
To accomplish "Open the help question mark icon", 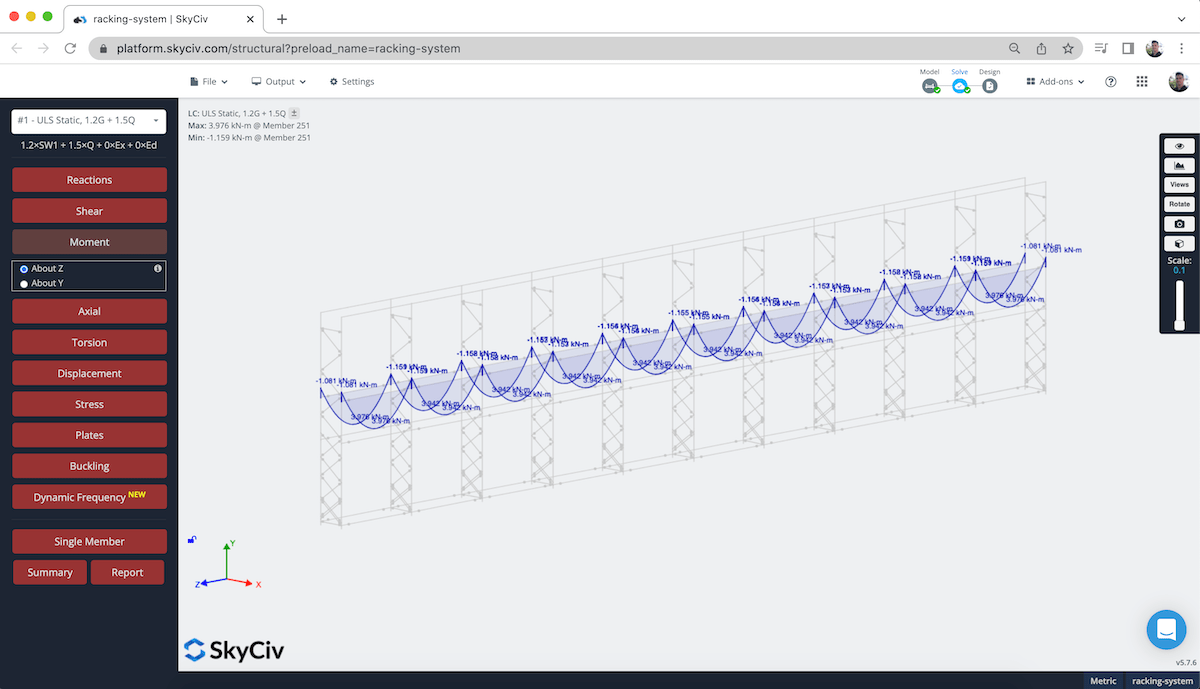I will pos(1110,81).
